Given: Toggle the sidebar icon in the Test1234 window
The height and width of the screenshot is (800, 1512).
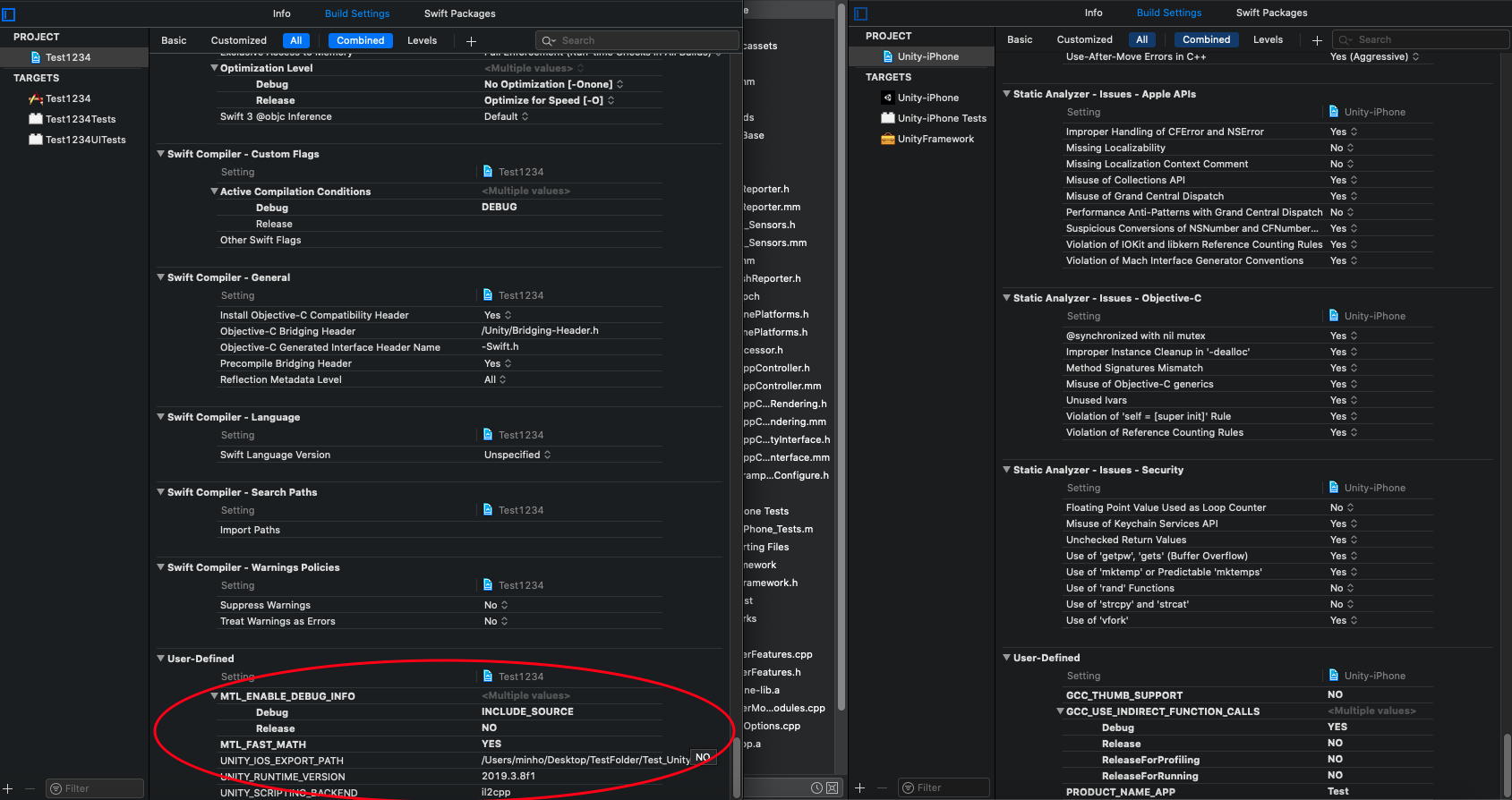Looking at the screenshot, I should click(9, 14).
